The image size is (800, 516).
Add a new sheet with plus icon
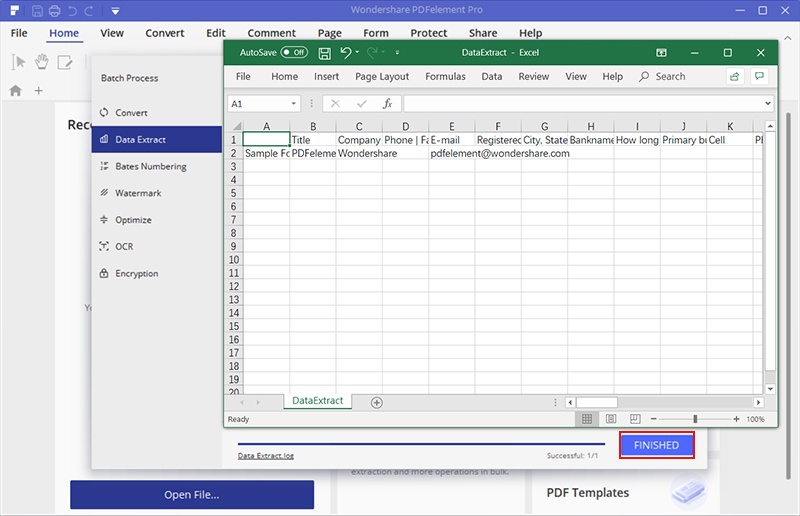pos(377,403)
